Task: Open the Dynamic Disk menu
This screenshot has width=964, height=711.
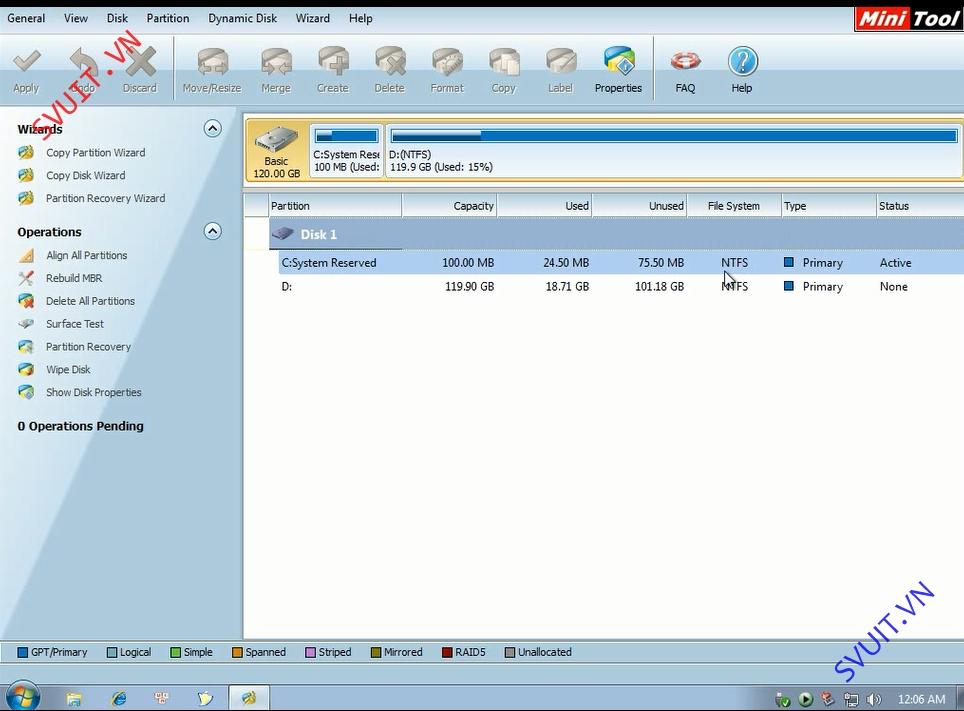Action: click(243, 18)
